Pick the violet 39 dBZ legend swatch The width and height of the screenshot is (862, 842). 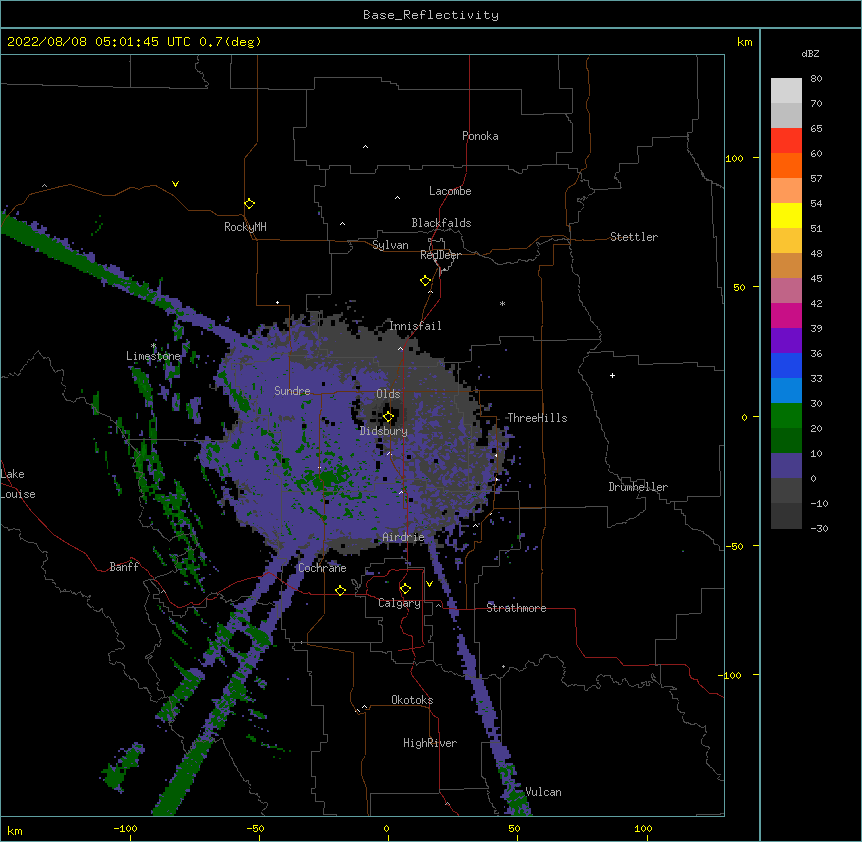(x=786, y=341)
